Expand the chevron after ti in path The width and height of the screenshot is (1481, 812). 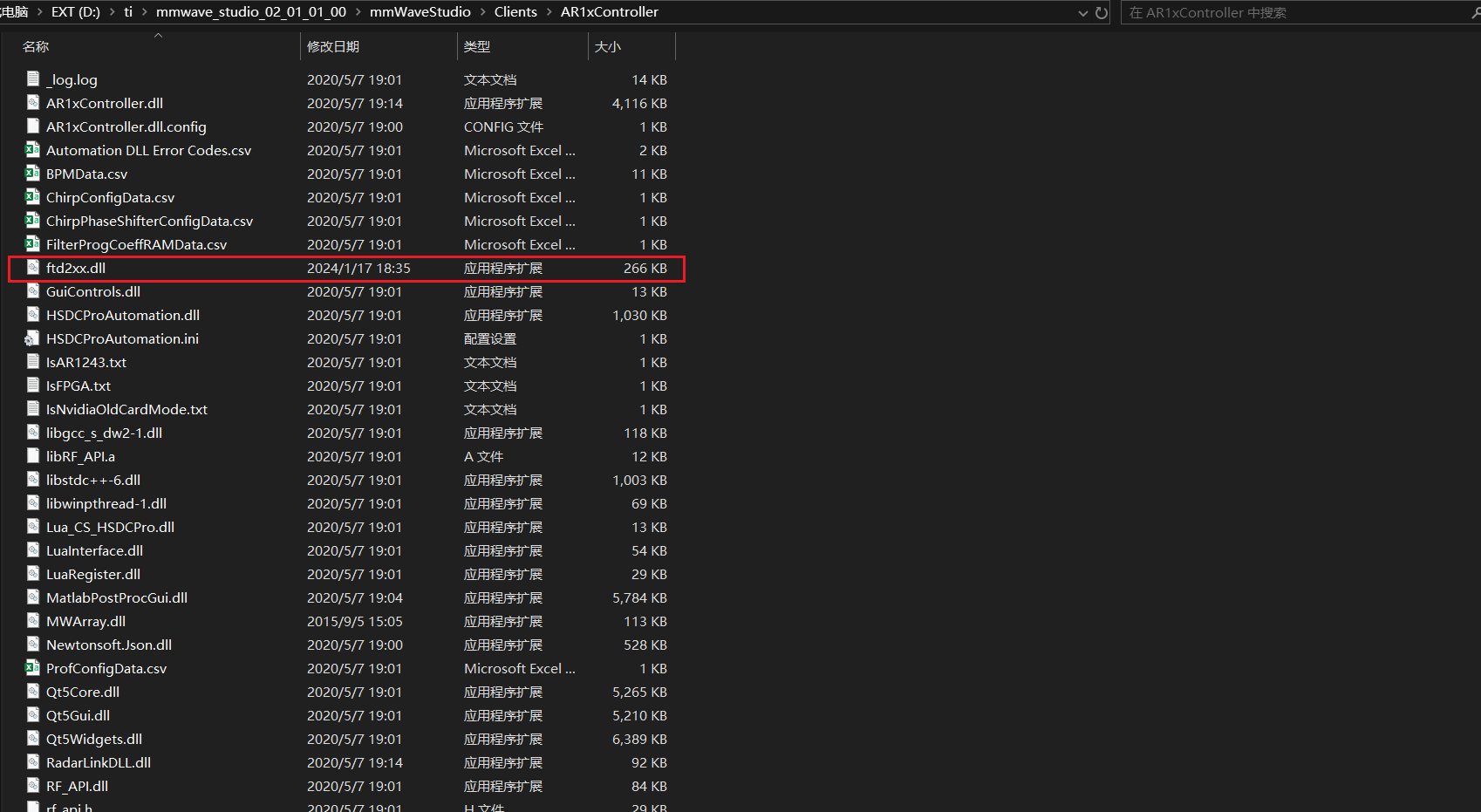[144, 12]
